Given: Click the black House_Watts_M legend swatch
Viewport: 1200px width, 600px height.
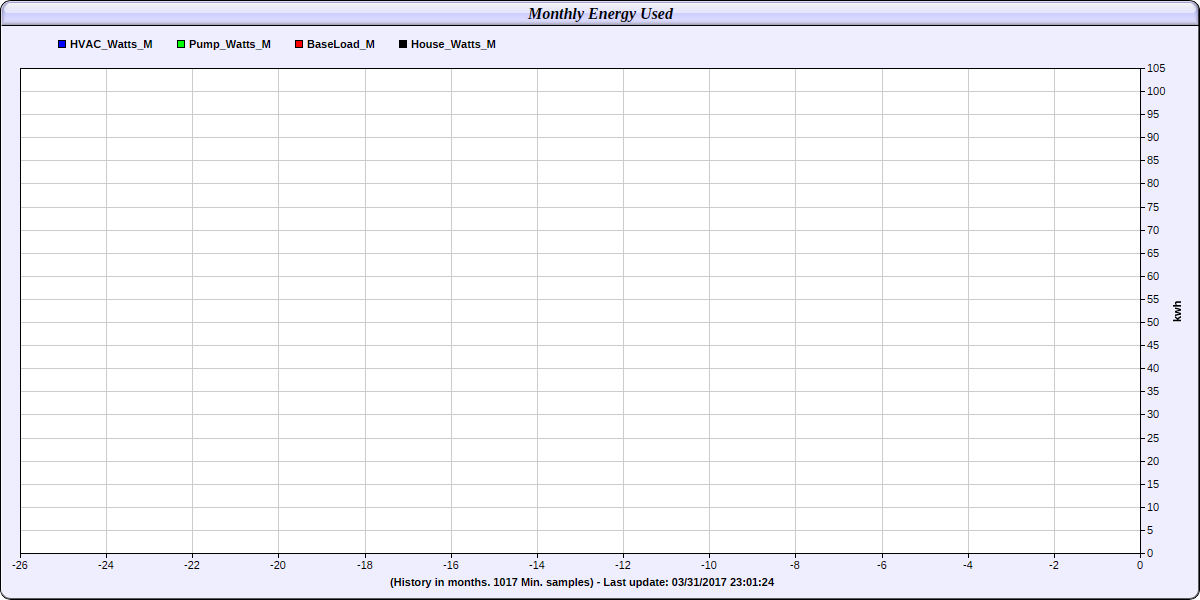Looking at the screenshot, I should coord(403,45).
